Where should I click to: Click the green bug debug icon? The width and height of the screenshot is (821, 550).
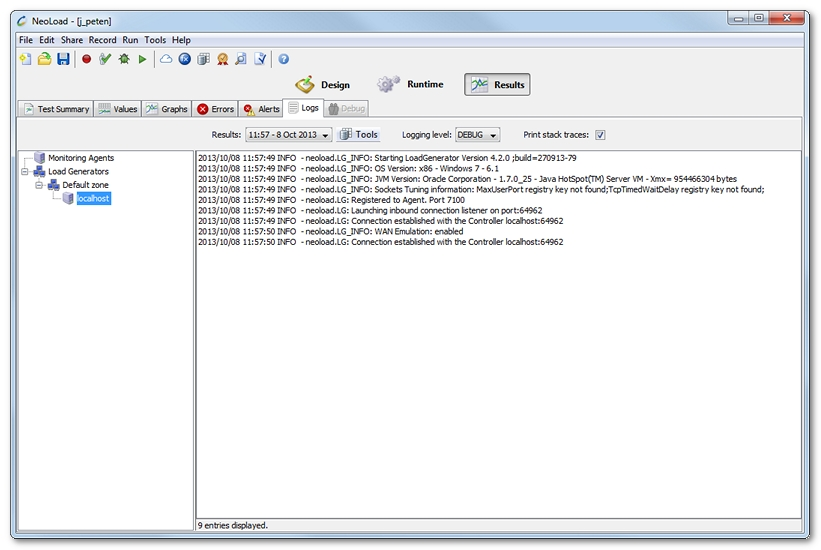click(124, 60)
